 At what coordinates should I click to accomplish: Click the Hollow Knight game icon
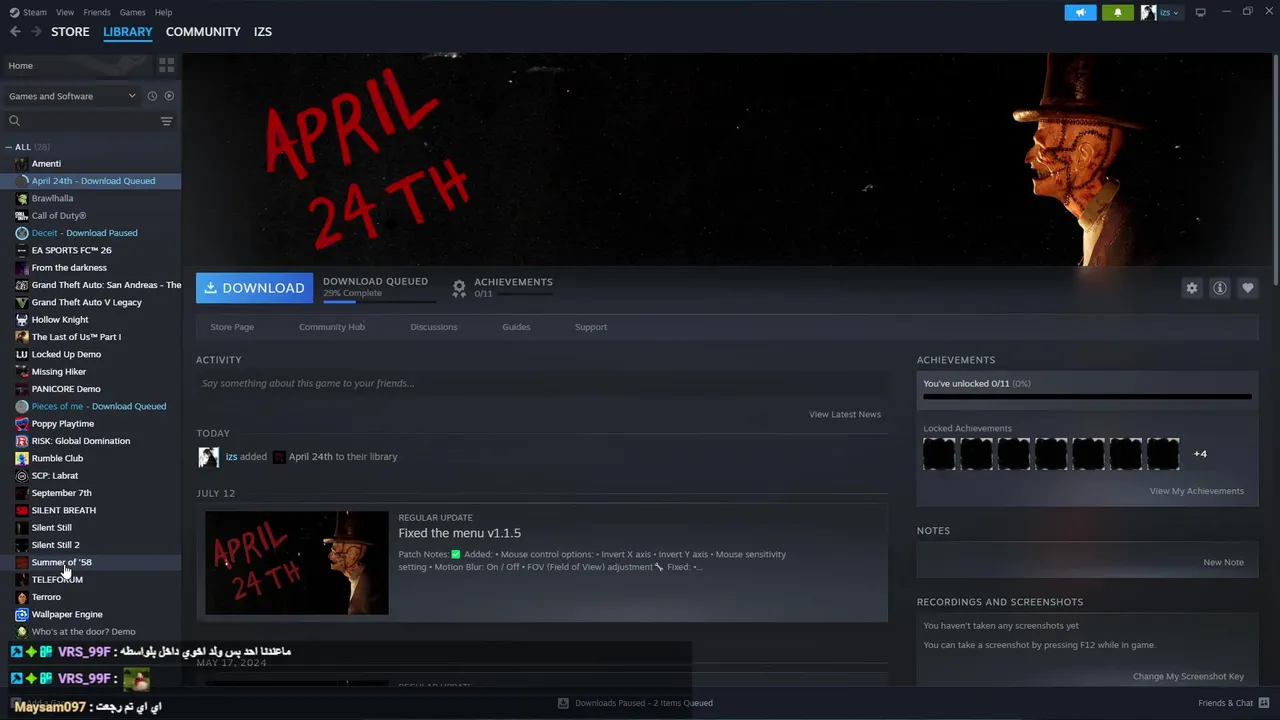click(22, 320)
